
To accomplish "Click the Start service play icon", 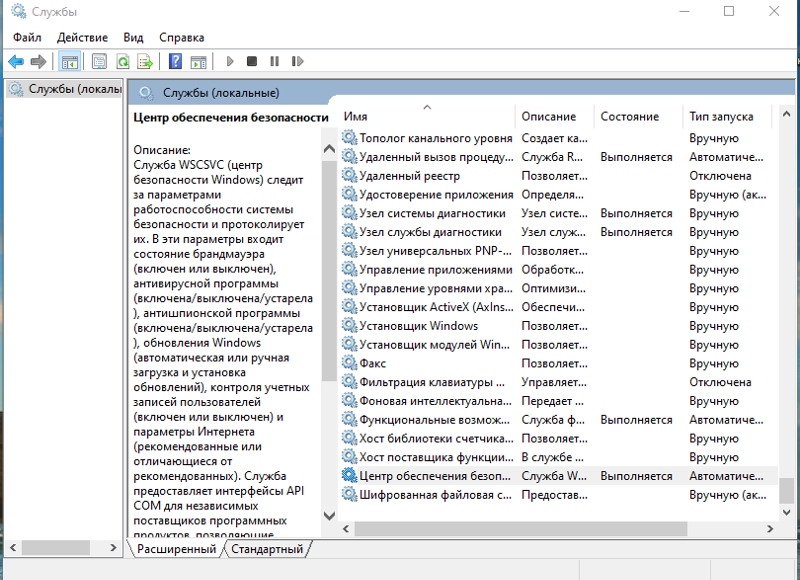I will (x=230, y=62).
